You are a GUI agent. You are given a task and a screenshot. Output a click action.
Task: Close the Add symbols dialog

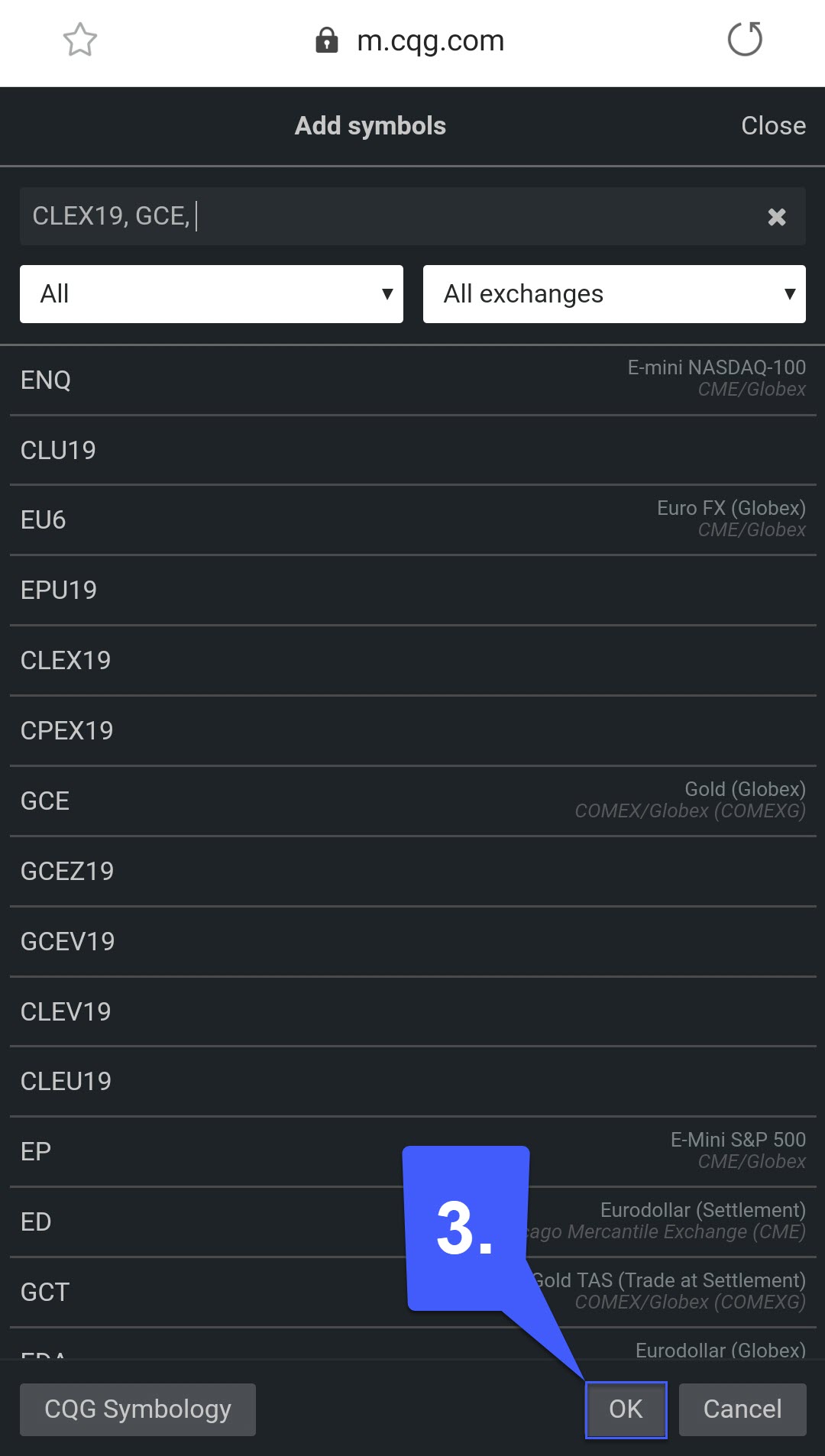(773, 125)
